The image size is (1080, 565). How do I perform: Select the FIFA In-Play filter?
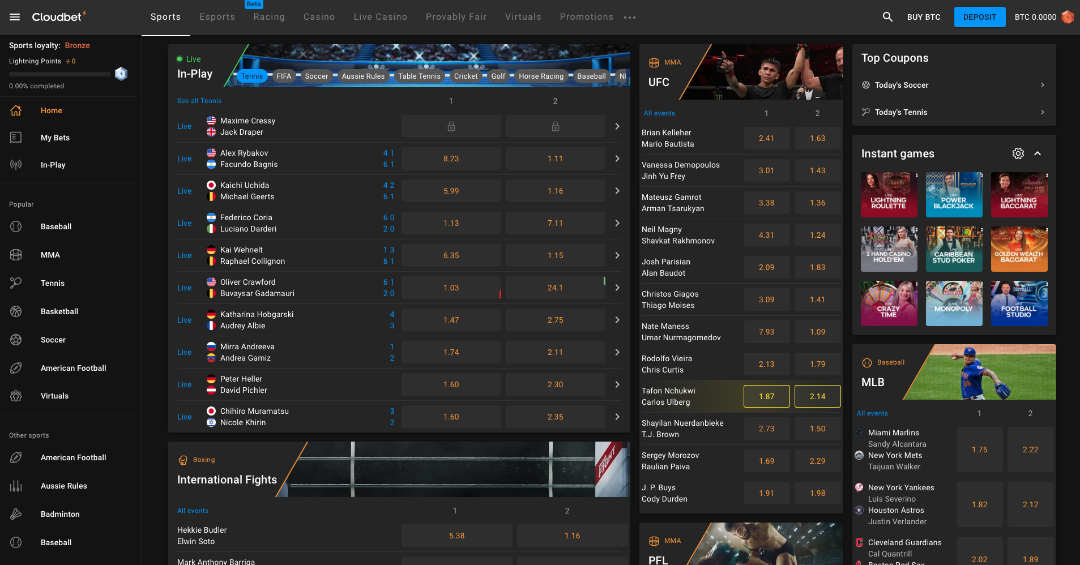tap(284, 76)
